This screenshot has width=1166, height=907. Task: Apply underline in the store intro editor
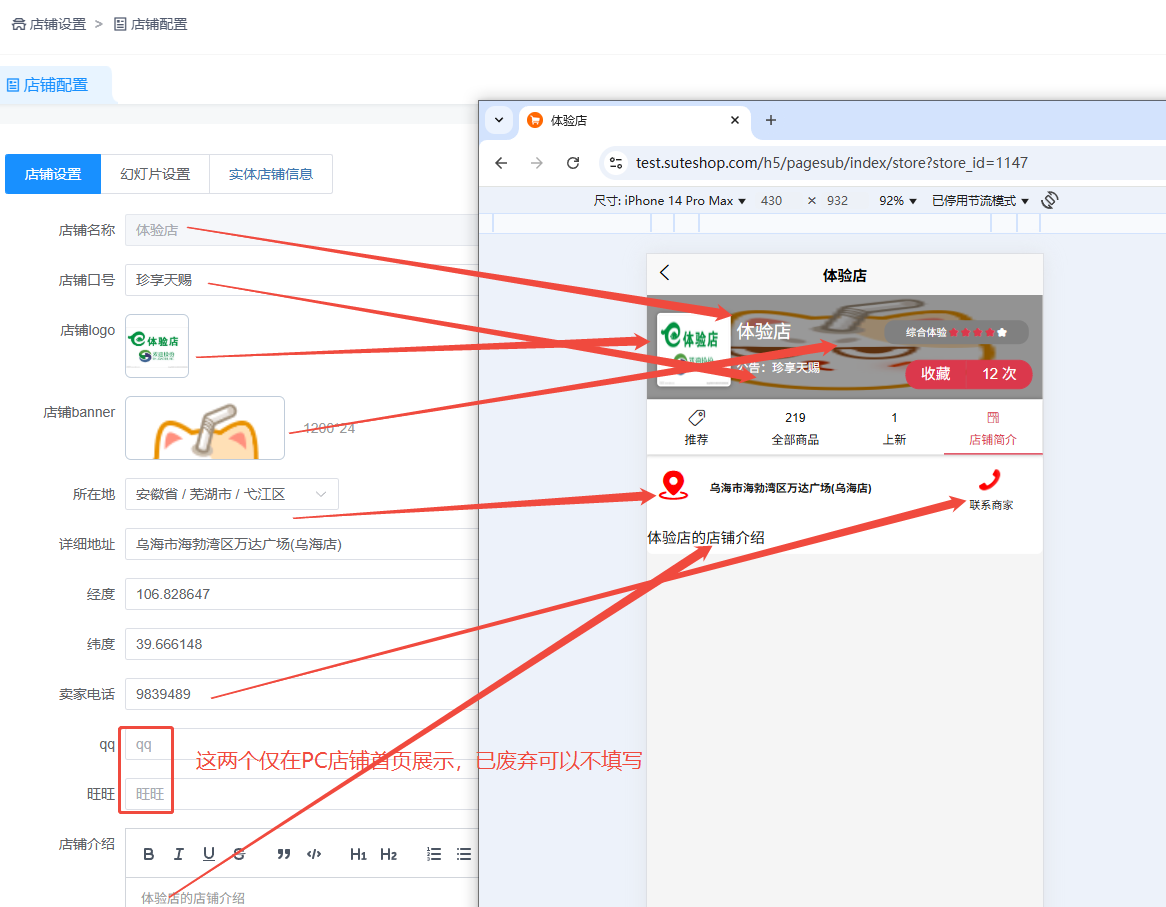tap(209, 854)
